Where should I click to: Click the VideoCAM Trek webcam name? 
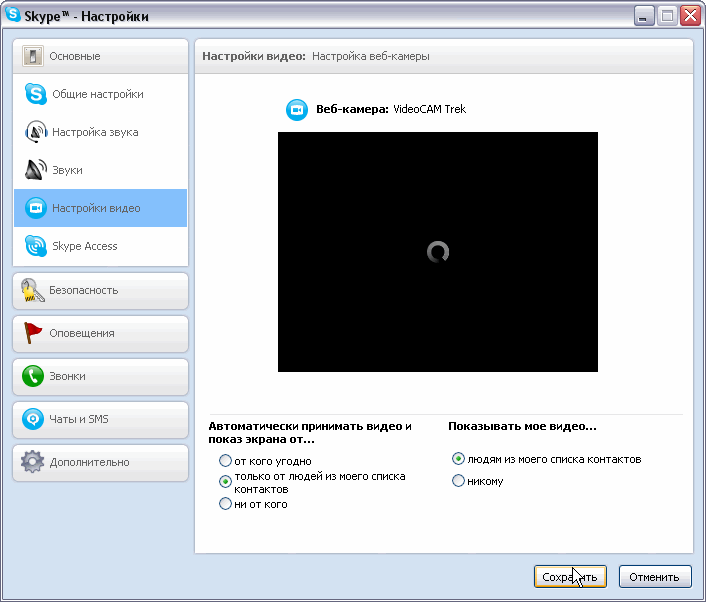pyautogui.click(x=430, y=109)
